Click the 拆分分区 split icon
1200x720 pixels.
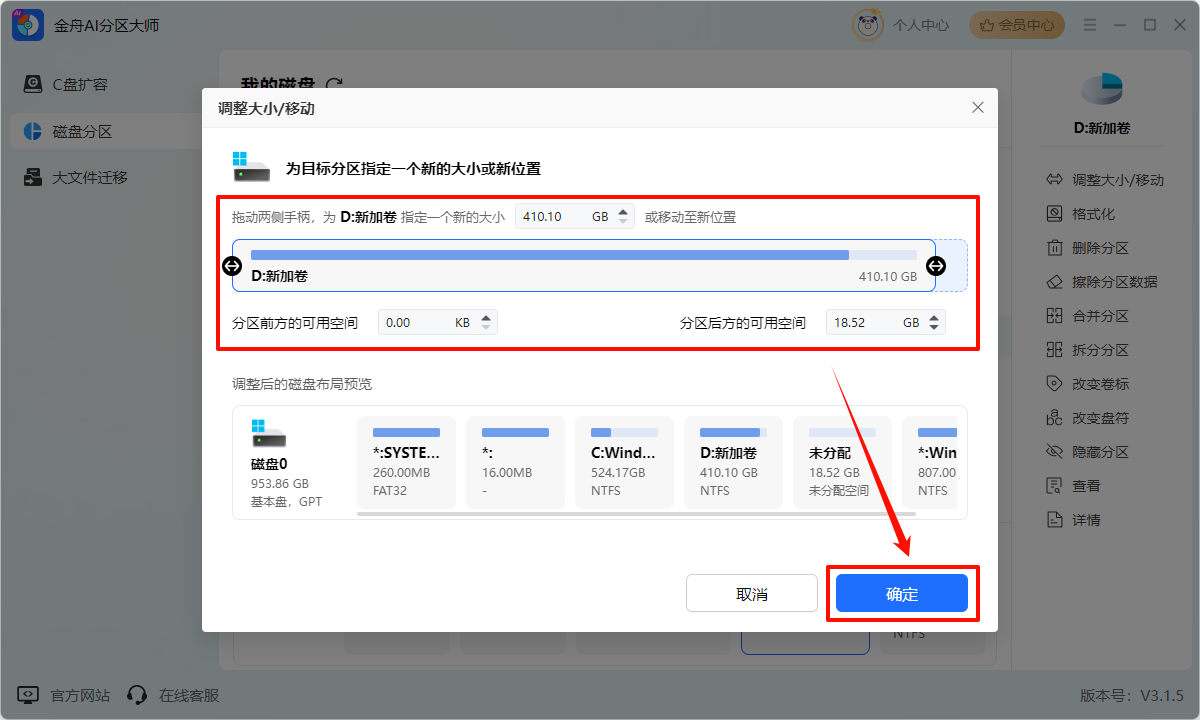[x=1054, y=350]
